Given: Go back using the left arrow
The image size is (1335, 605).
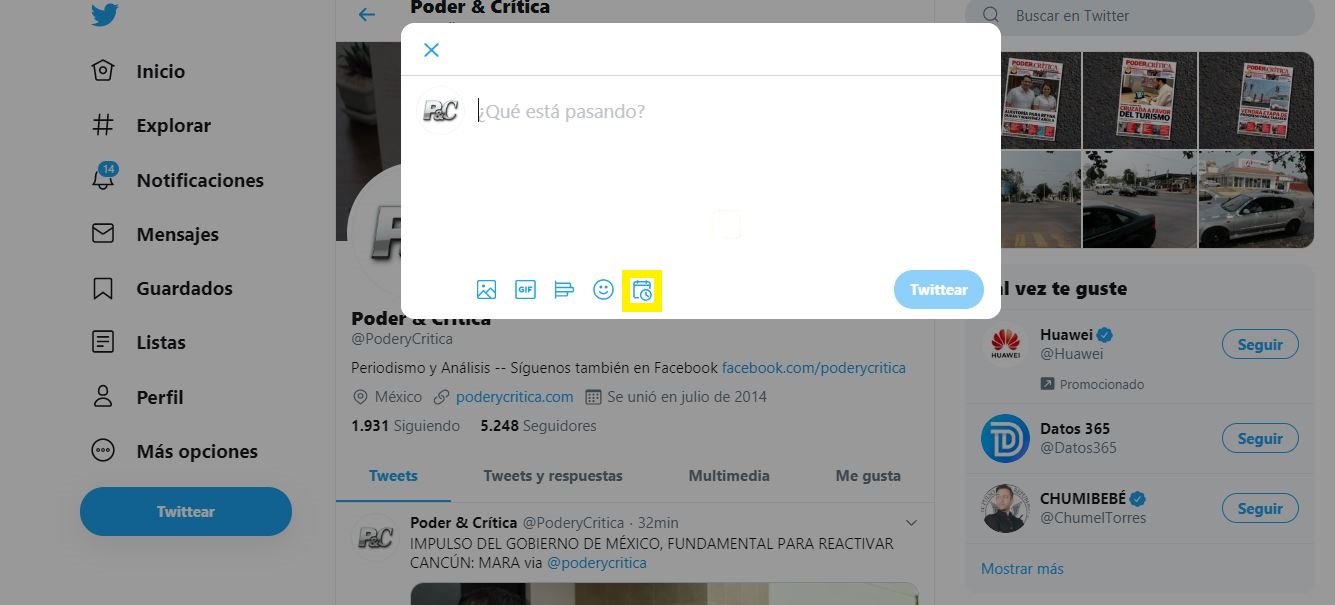Looking at the screenshot, I should coord(367,14).
